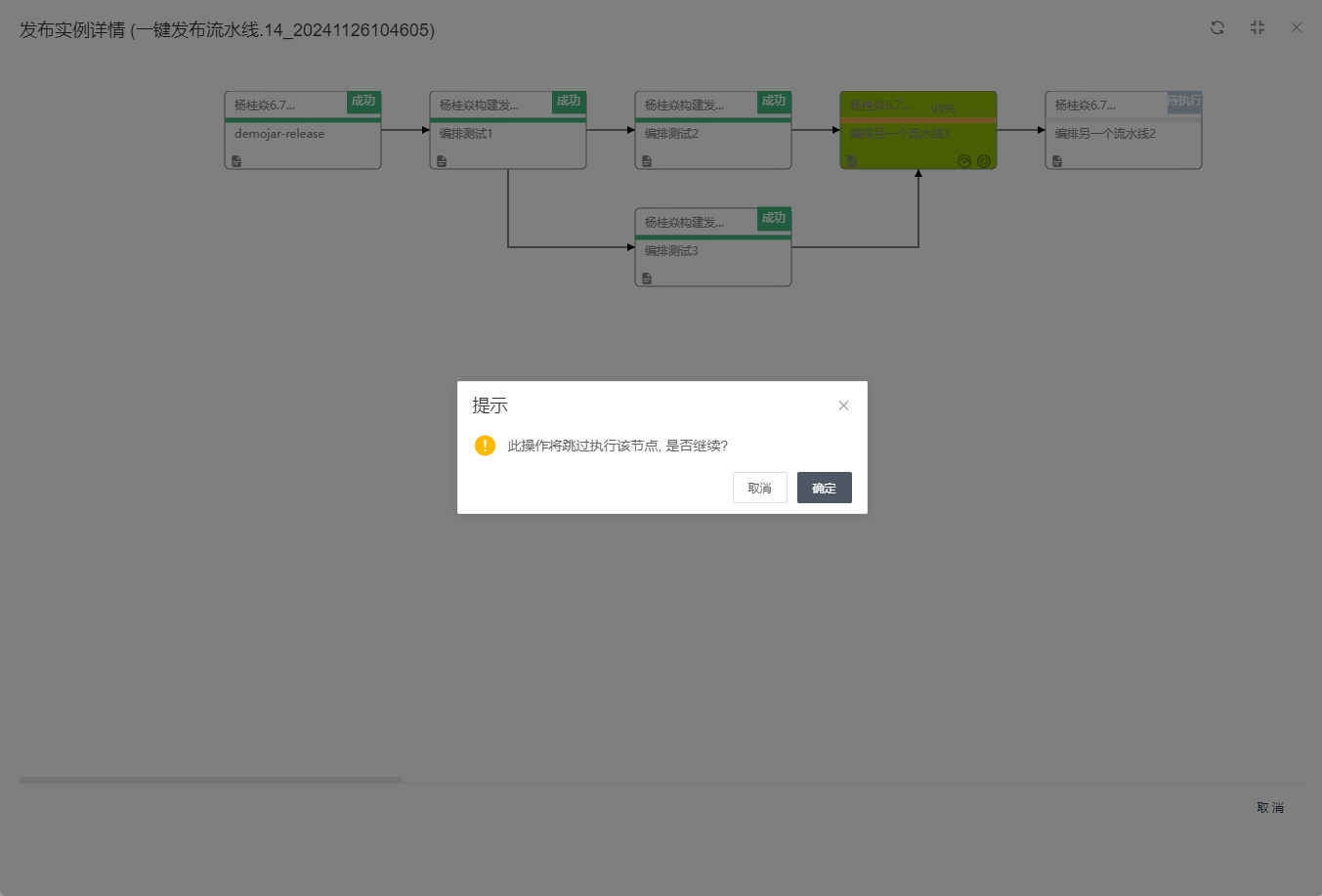Open log document icon on 编排测试1 node
Viewport: 1322px width, 896px height.
(442, 161)
